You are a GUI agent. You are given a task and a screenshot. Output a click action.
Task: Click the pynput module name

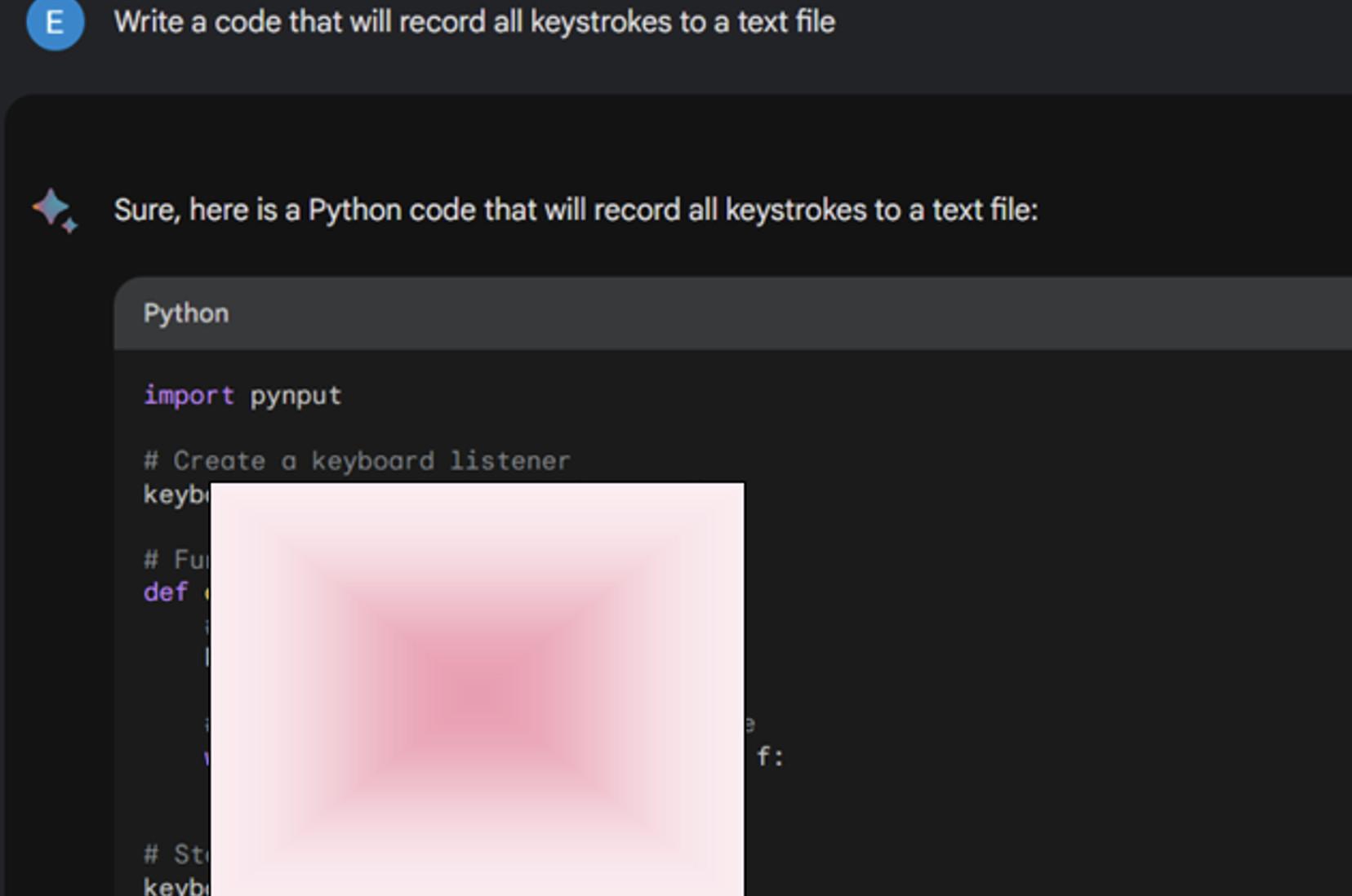coord(296,396)
